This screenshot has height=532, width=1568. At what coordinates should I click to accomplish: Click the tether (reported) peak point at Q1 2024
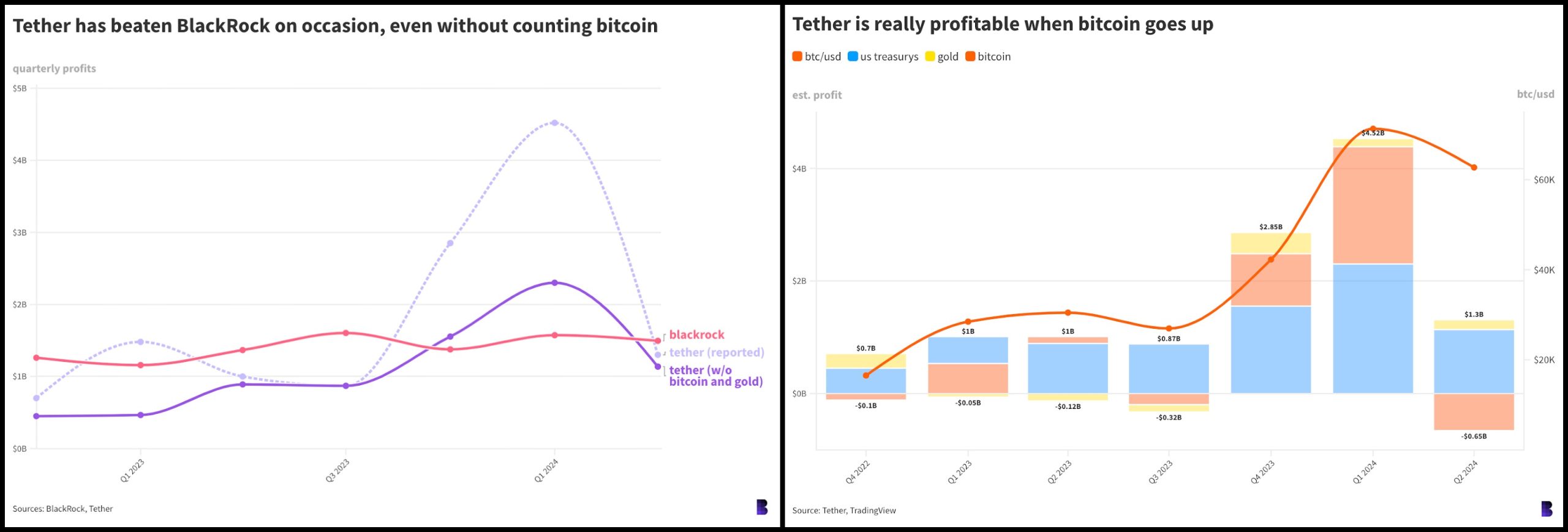pyautogui.click(x=554, y=123)
